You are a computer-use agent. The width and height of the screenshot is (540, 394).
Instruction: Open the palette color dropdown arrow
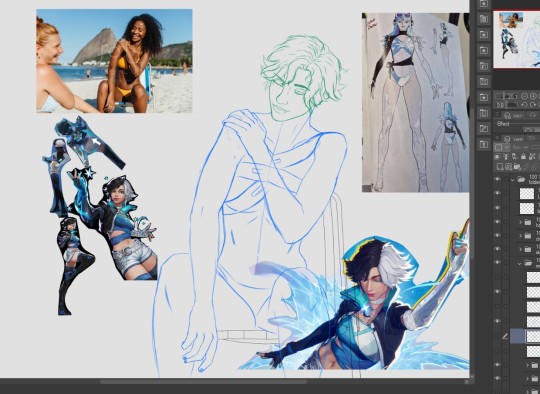507,147
